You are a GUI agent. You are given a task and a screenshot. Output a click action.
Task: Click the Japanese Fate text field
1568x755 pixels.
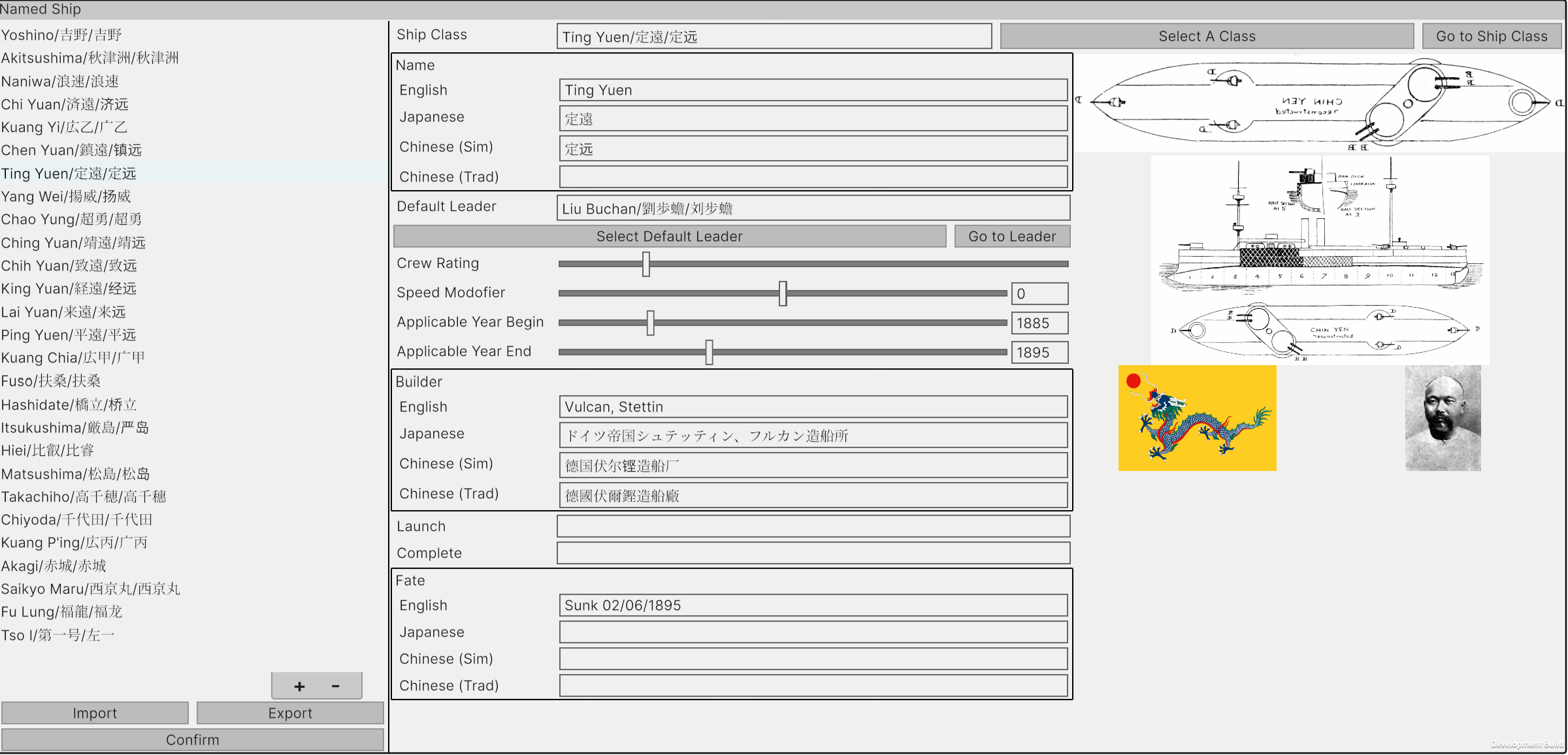[813, 632]
